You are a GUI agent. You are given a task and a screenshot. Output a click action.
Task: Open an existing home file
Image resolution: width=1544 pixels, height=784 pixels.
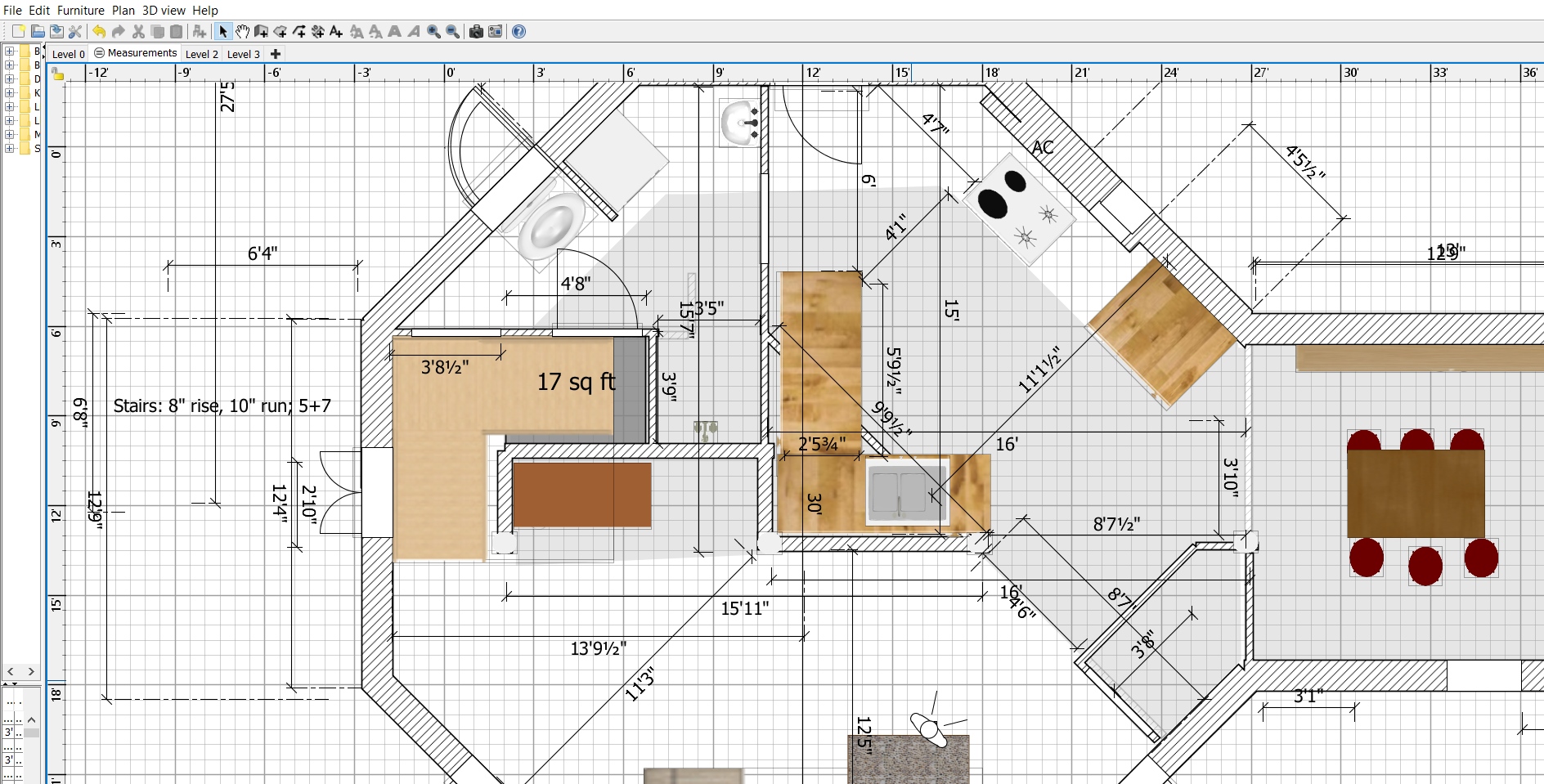coord(38,31)
